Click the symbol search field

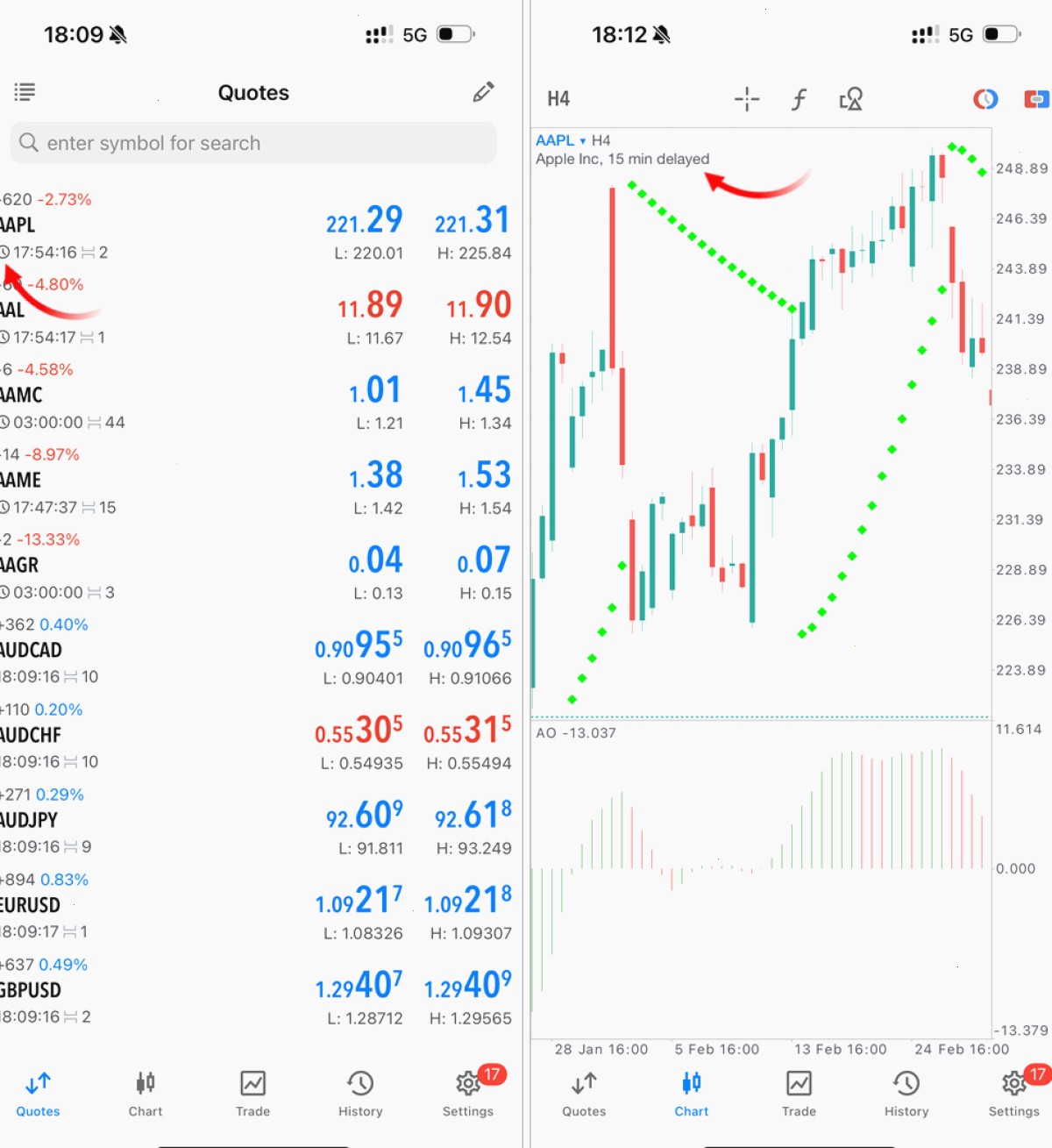pyautogui.click(x=253, y=143)
